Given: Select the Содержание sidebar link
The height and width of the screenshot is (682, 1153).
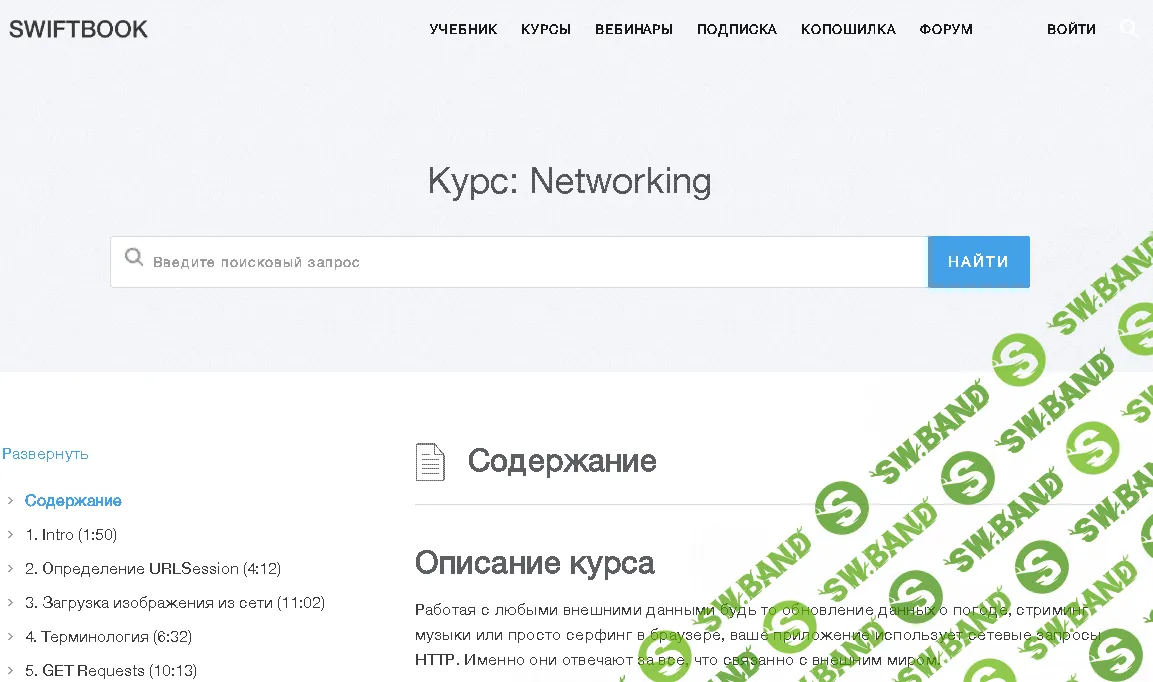Looking at the screenshot, I should coord(71,500).
